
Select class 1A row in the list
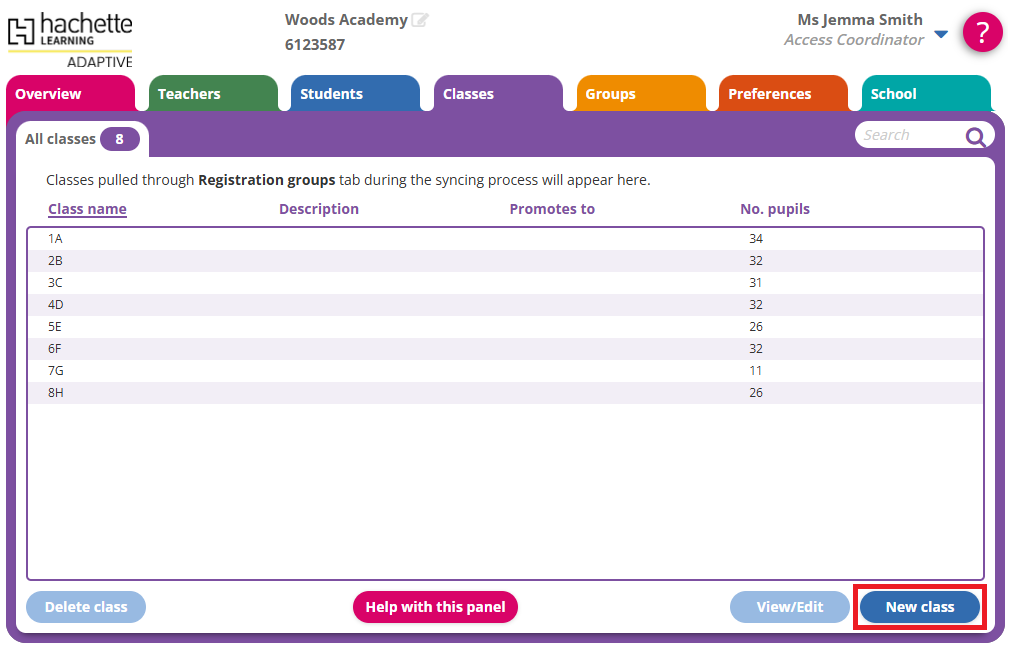(x=400, y=239)
